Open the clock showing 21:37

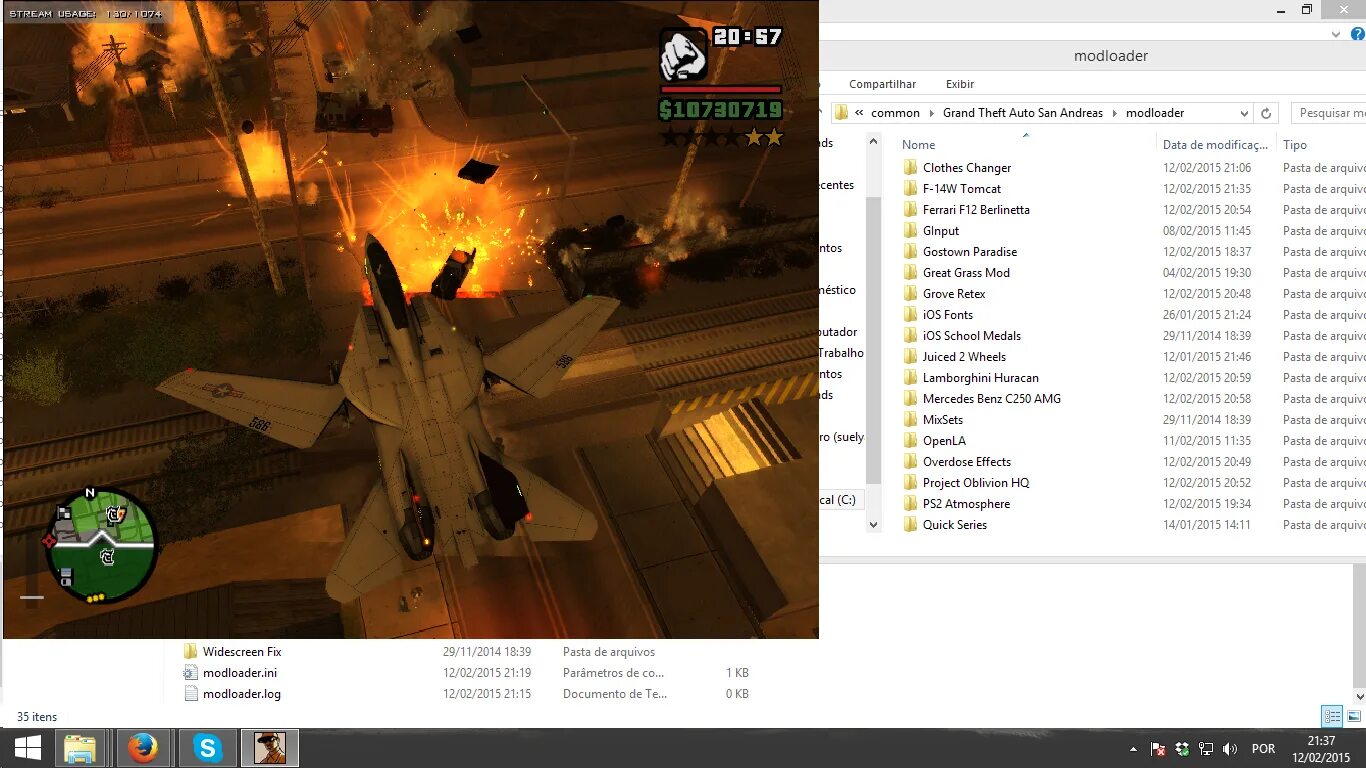click(x=1321, y=748)
